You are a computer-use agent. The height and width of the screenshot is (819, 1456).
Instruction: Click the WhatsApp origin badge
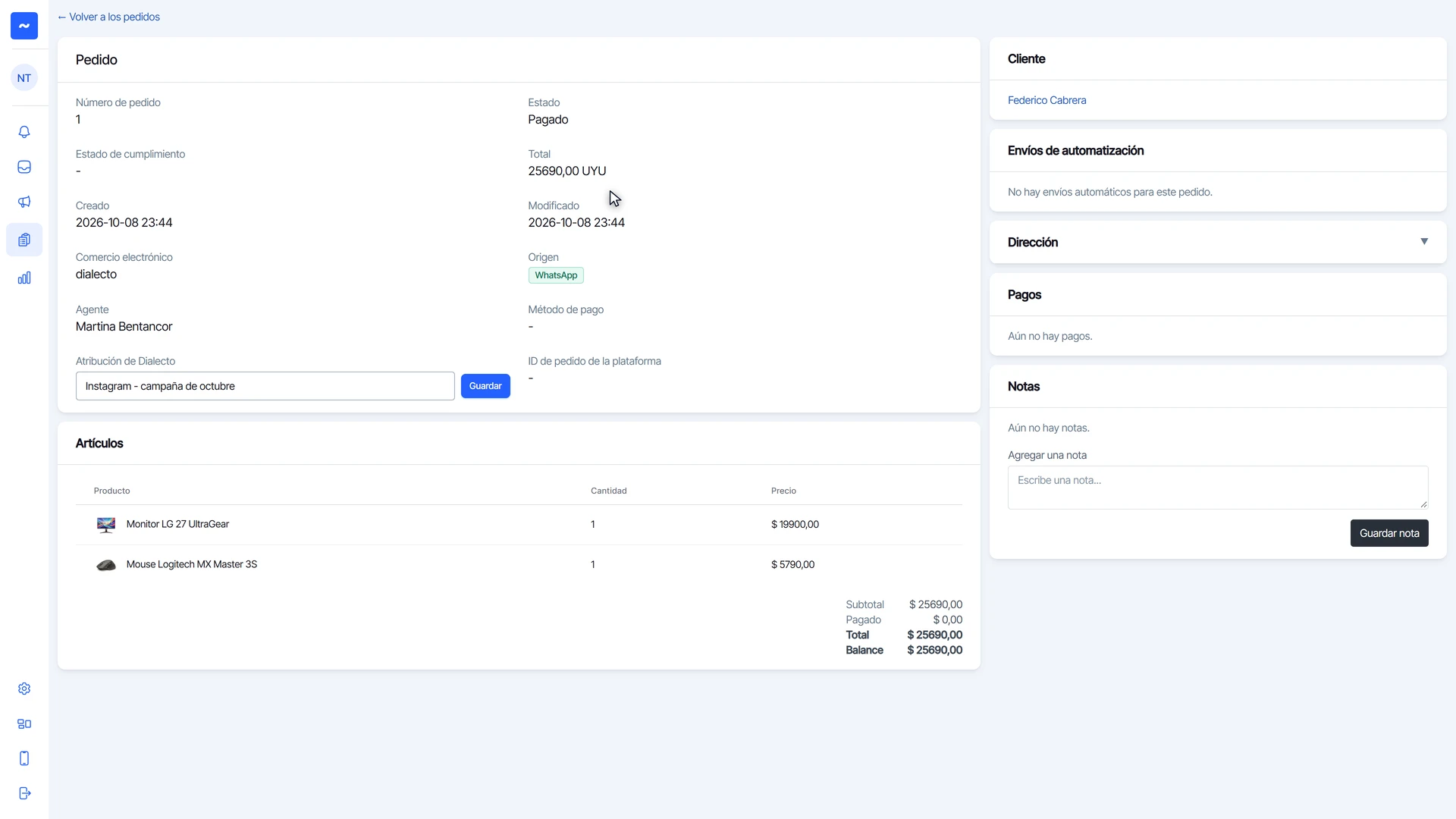coord(556,275)
